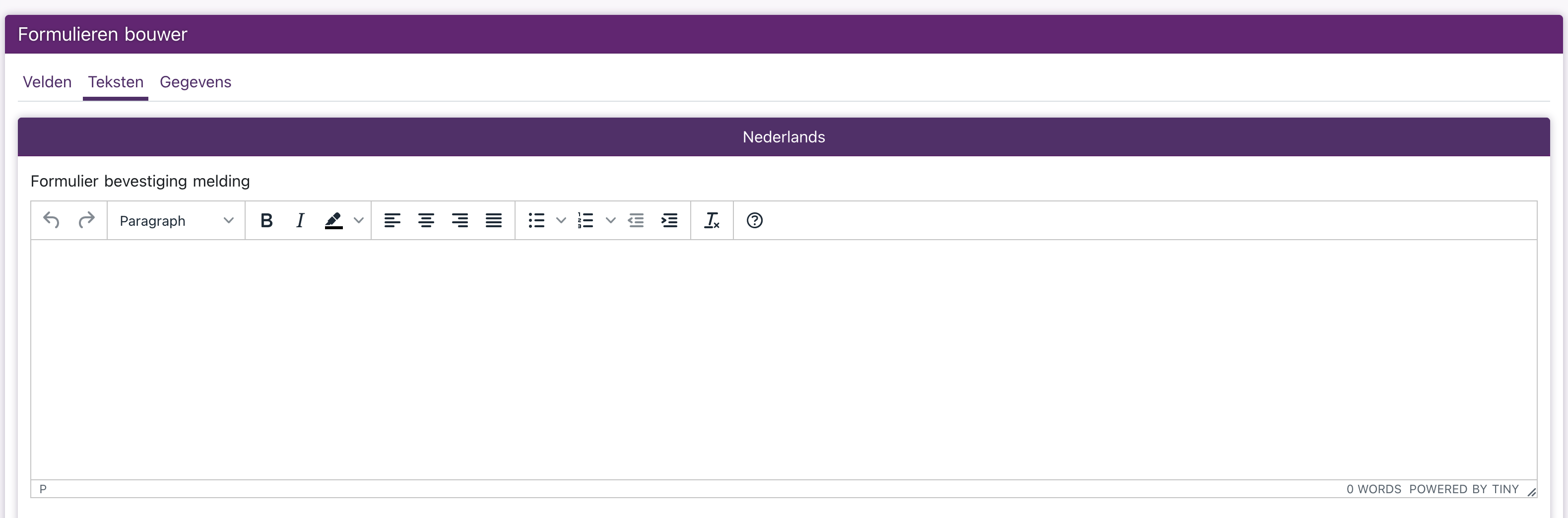Image resolution: width=1568 pixels, height=518 pixels.
Task: Decrease the indent
Action: point(636,220)
